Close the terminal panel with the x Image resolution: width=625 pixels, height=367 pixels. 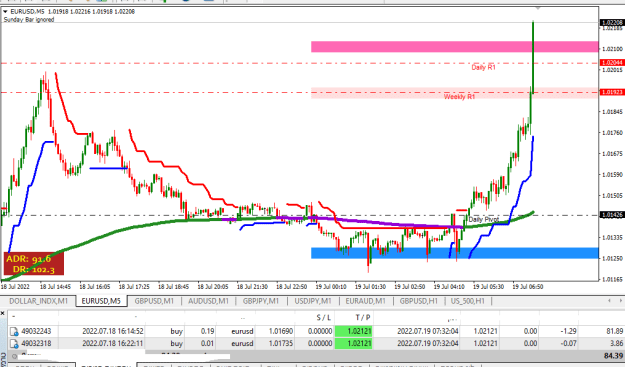coord(2,314)
